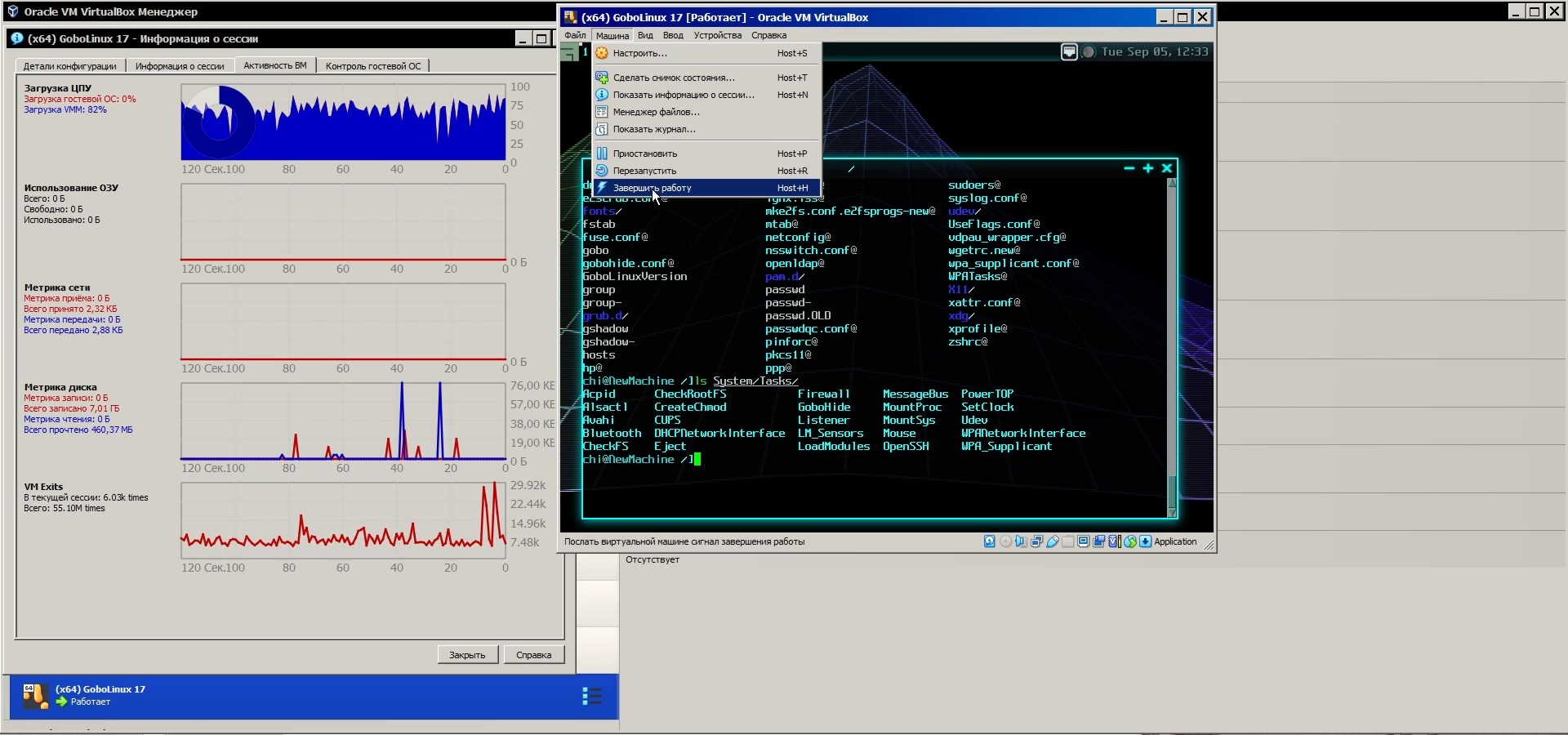The height and width of the screenshot is (735, 1568).
Task: Click the display settings status icon
Action: coord(1084,541)
